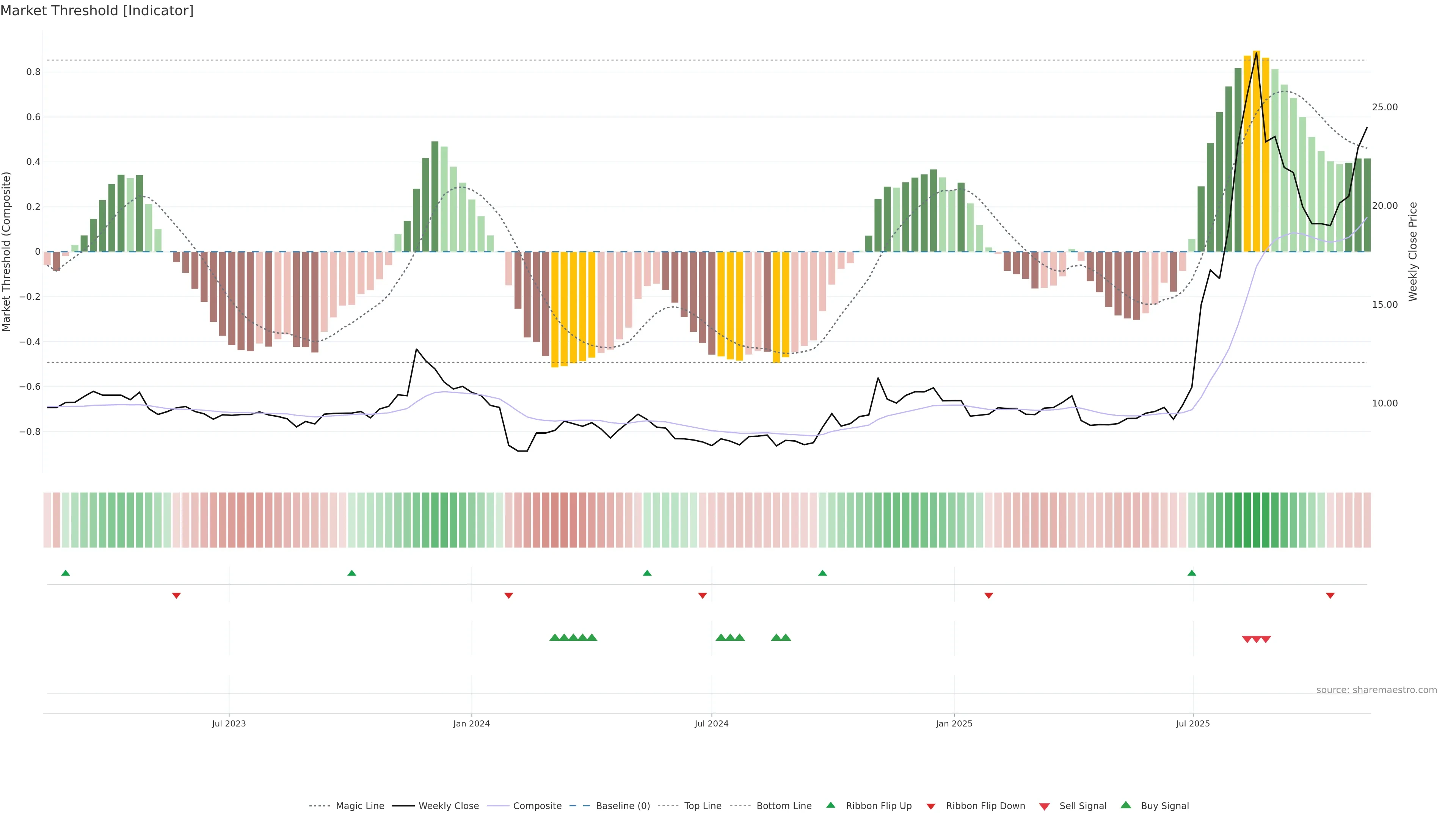Click the Ribbon Flip Up legend triangle
Viewport: 1456px width, 819px height.
[x=830, y=805]
